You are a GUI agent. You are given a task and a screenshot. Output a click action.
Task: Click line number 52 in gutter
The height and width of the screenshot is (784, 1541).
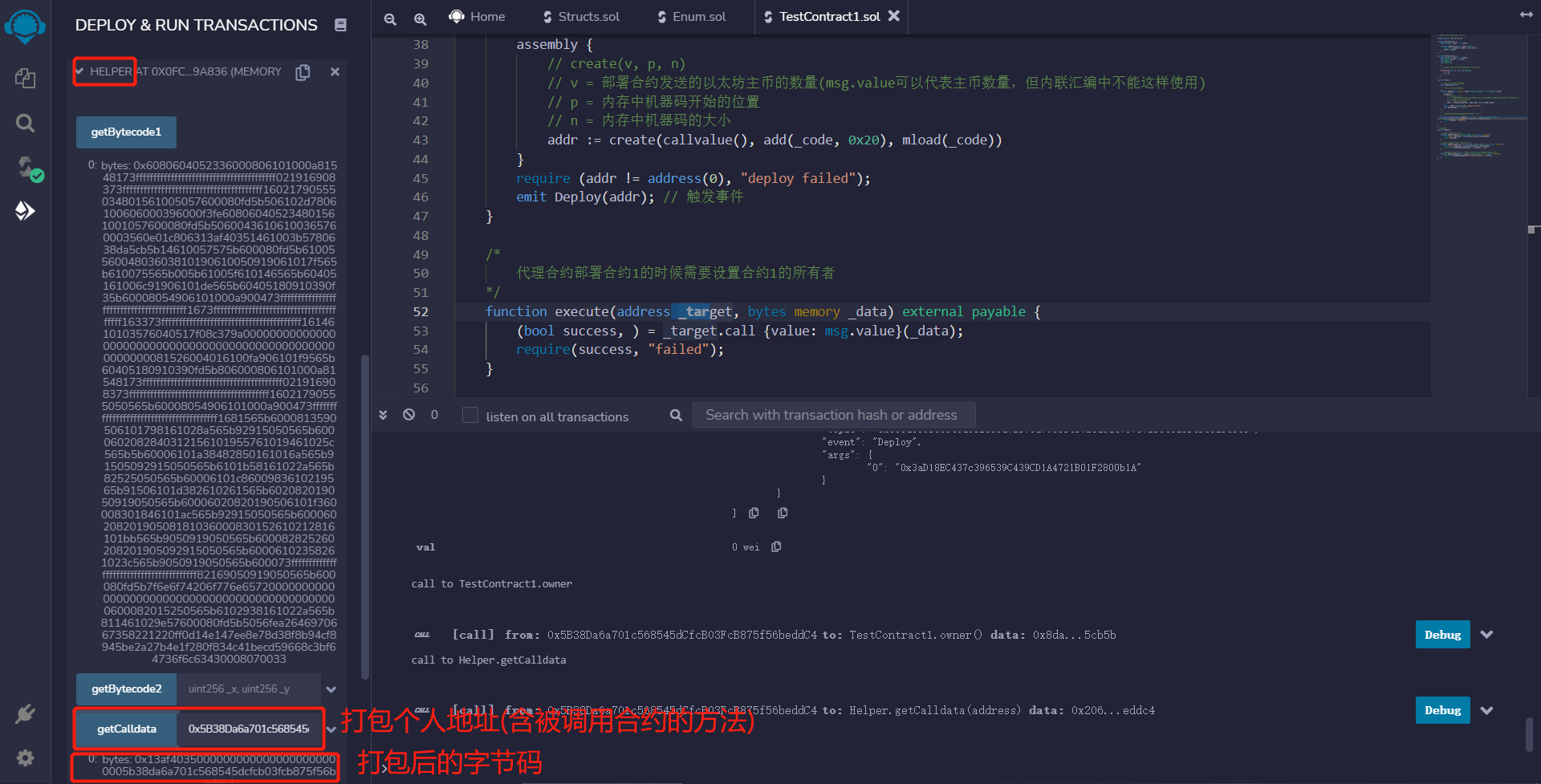421,311
